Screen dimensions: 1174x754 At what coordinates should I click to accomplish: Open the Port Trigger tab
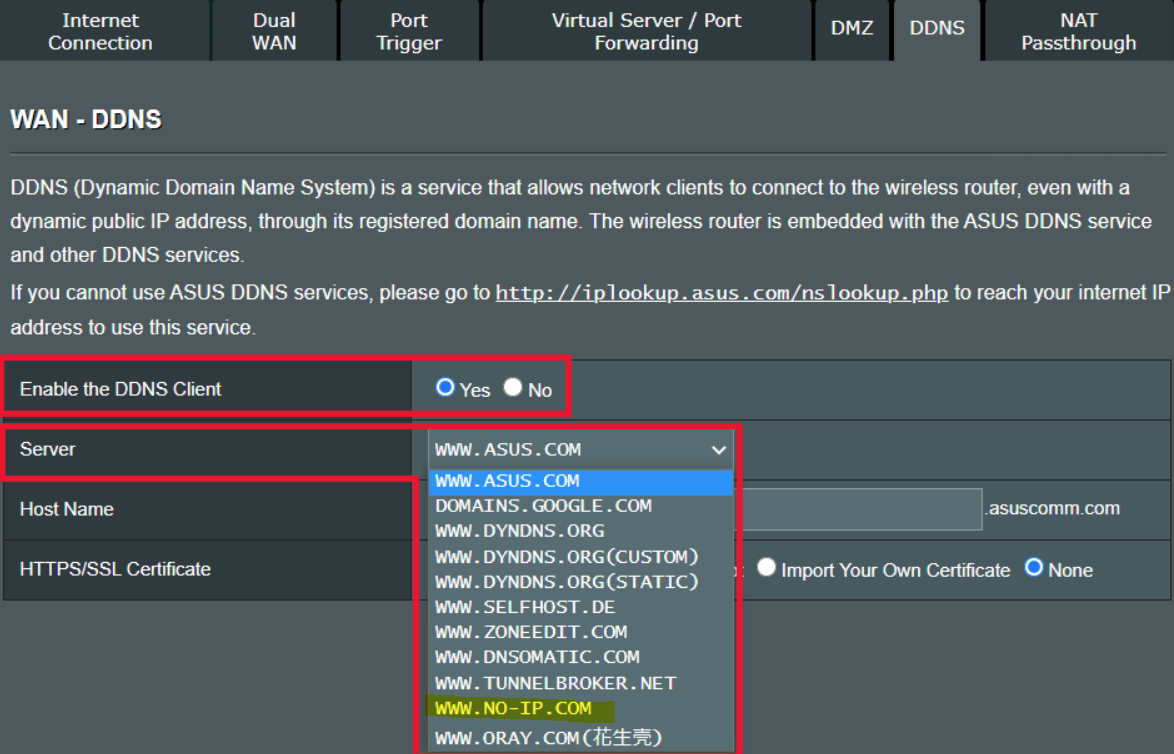click(x=409, y=31)
